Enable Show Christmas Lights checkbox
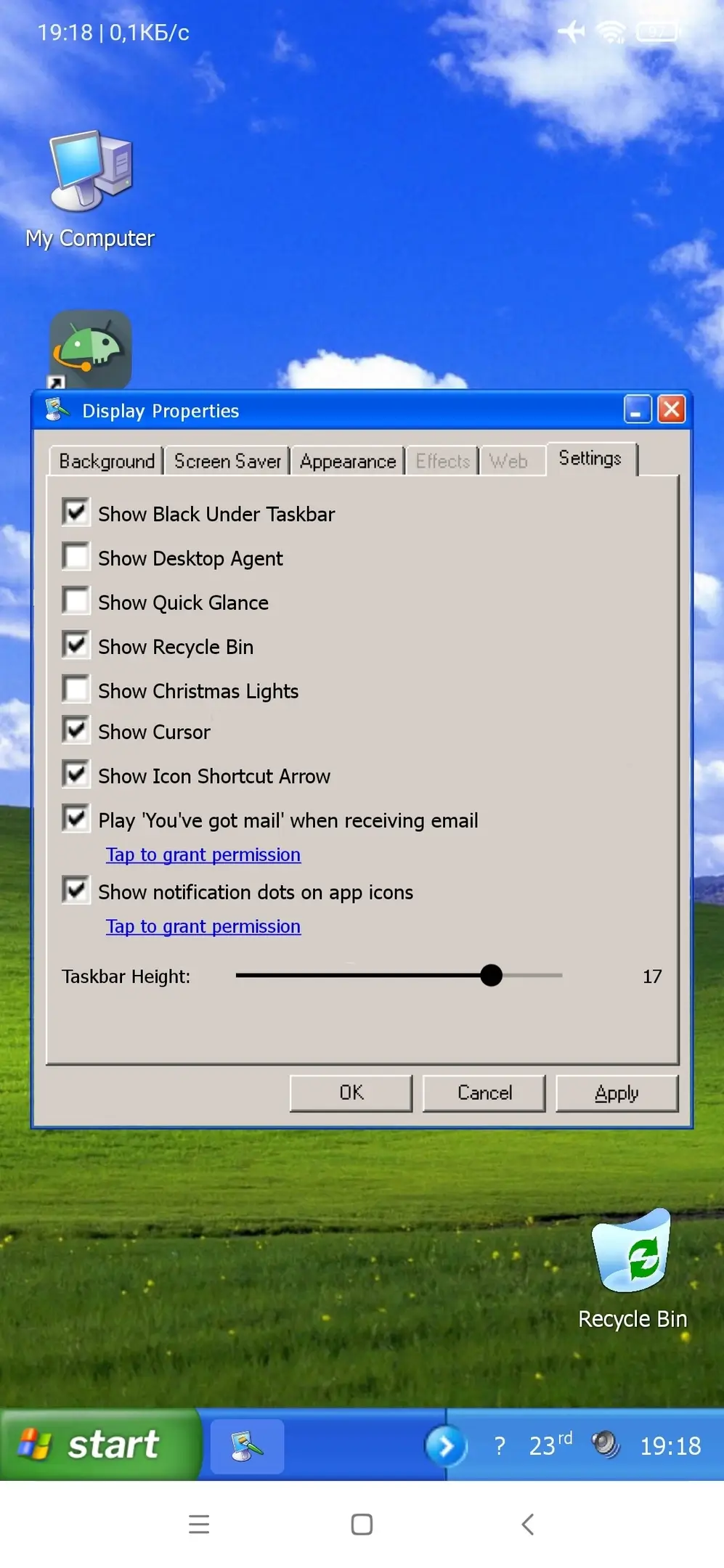The image size is (724, 1568). (76, 690)
